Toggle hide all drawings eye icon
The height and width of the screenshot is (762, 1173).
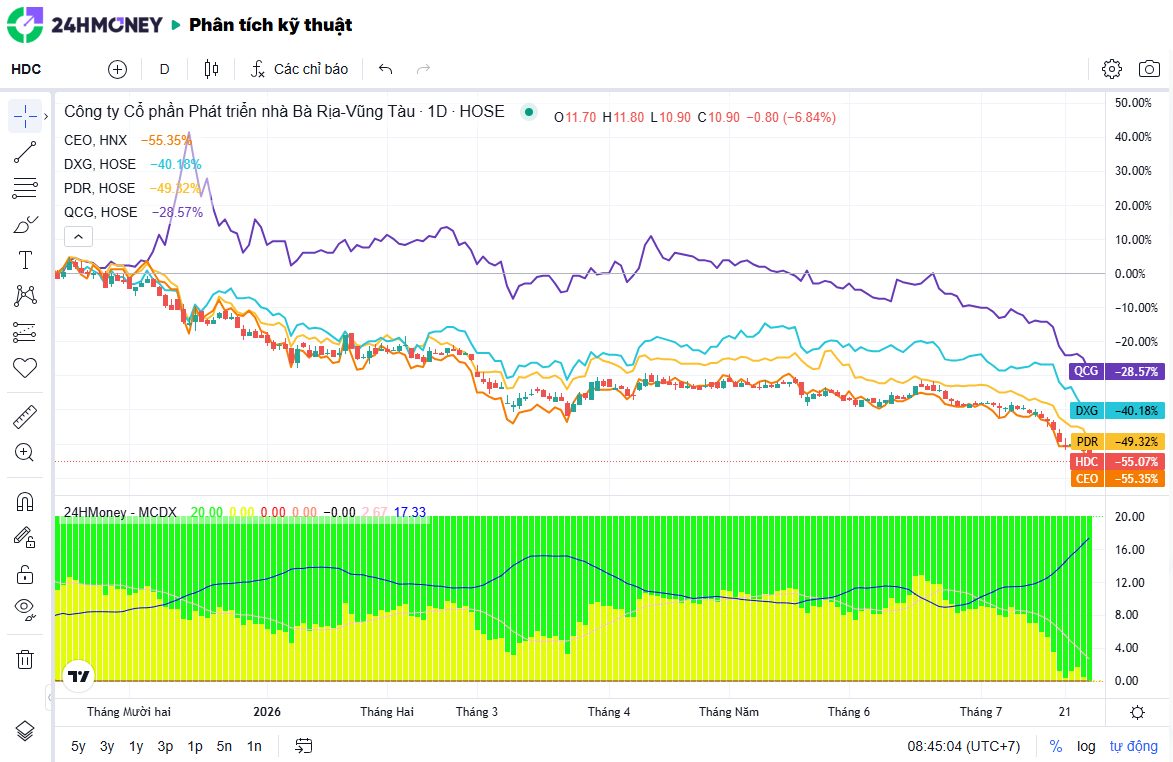tap(25, 609)
